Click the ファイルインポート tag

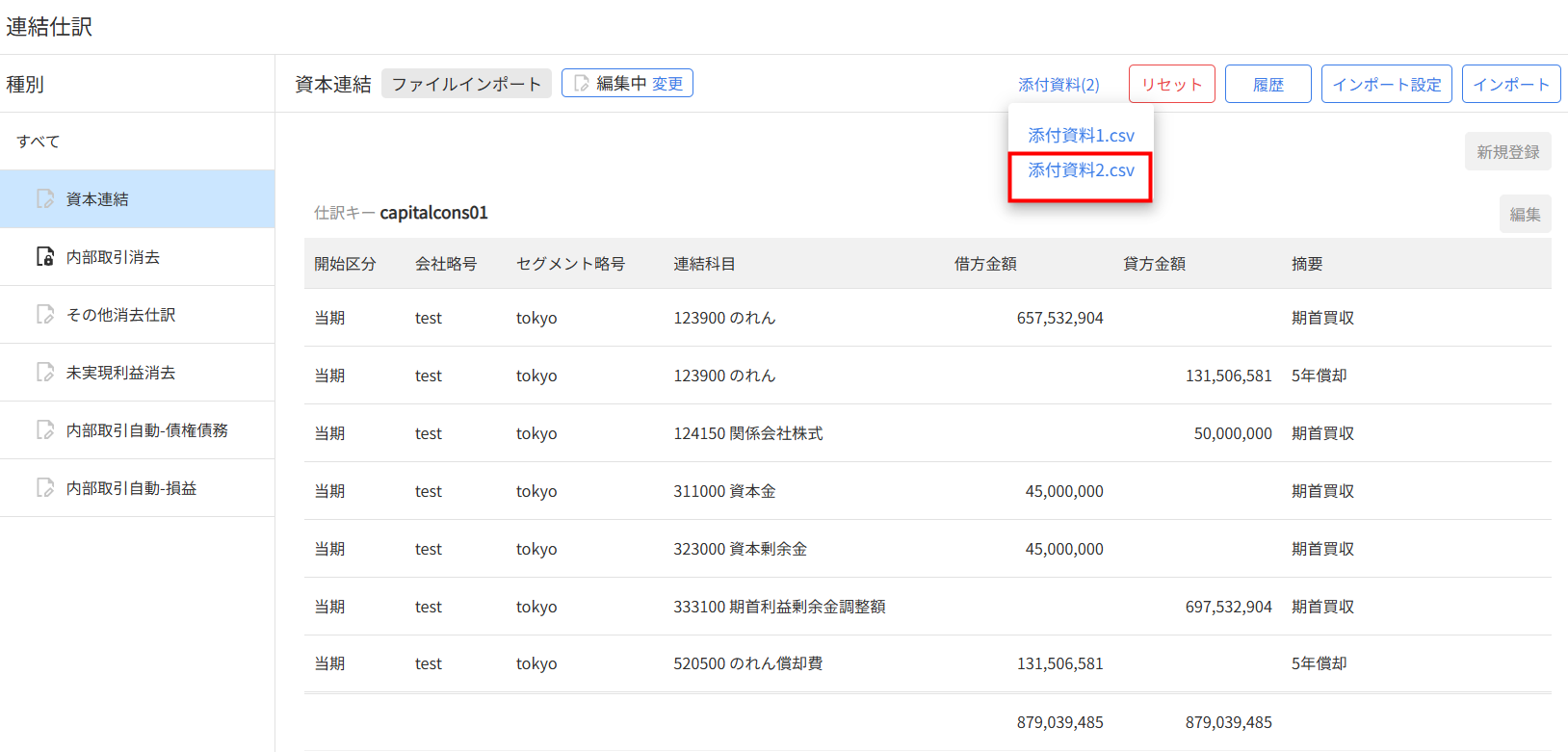click(466, 84)
